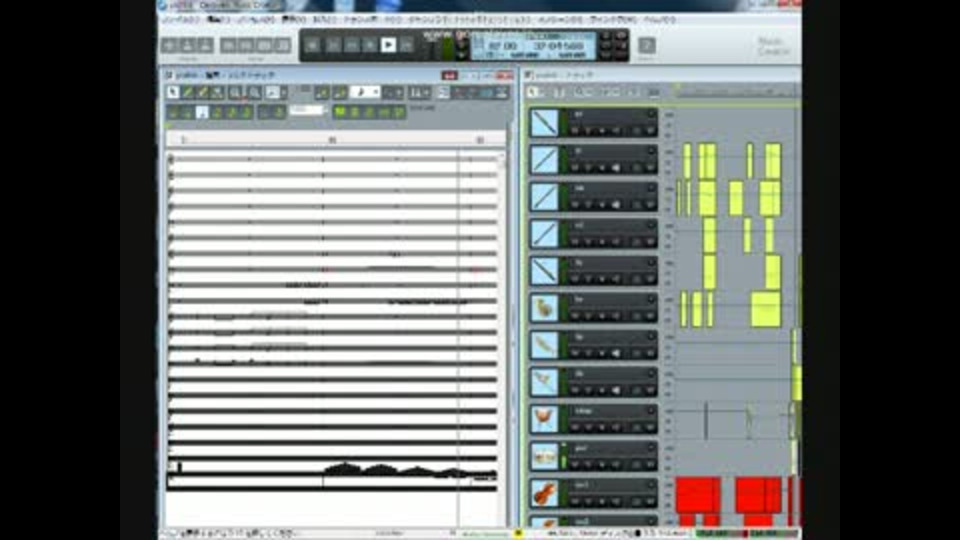
Task: Click the highlighted white note button in the second staff toolbar row
Action: pyautogui.click(x=202, y=112)
